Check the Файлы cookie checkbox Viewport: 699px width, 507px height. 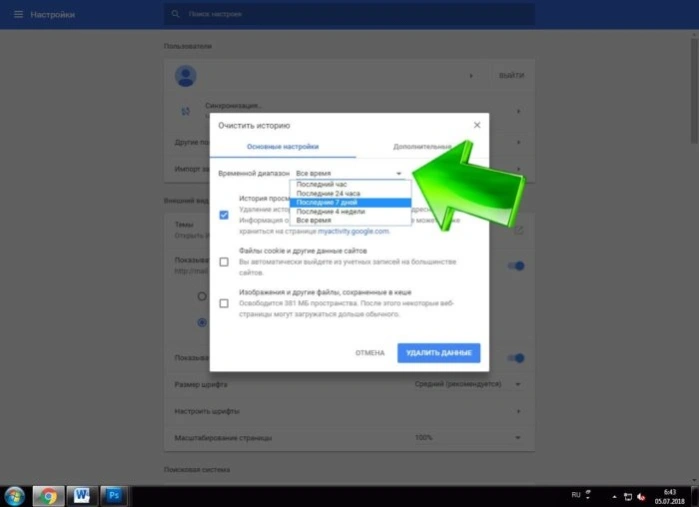pyautogui.click(x=224, y=262)
